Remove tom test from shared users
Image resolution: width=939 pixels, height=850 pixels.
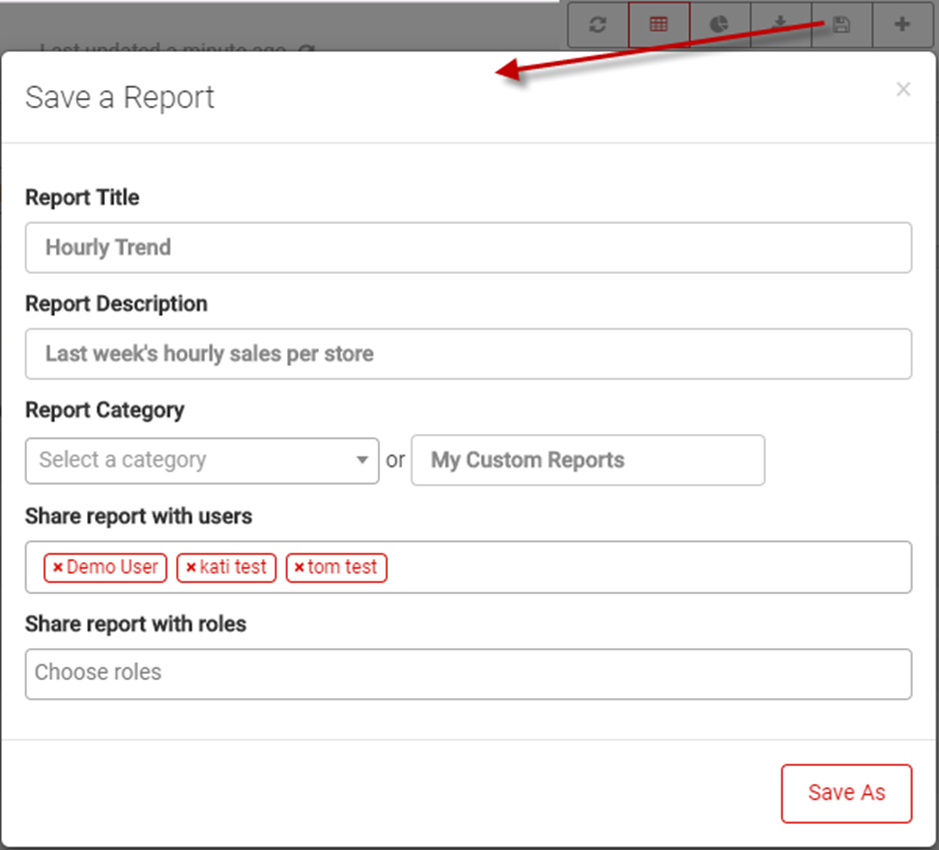tap(299, 568)
